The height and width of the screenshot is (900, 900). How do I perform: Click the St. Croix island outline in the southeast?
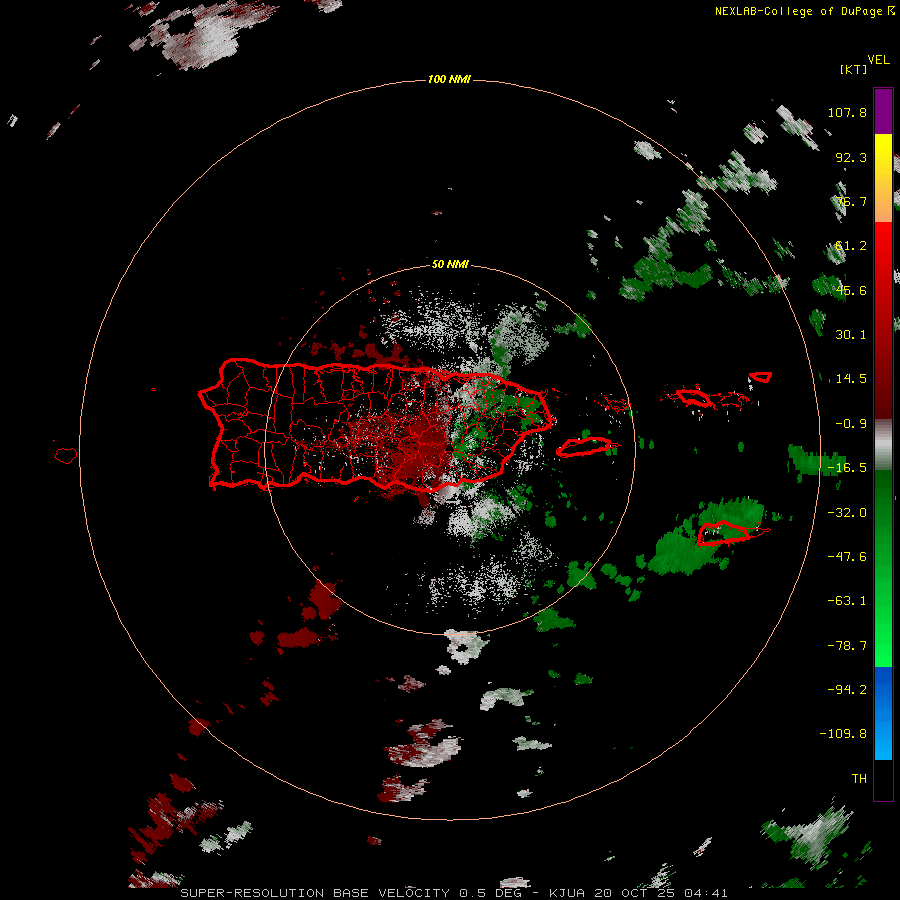tap(724, 533)
